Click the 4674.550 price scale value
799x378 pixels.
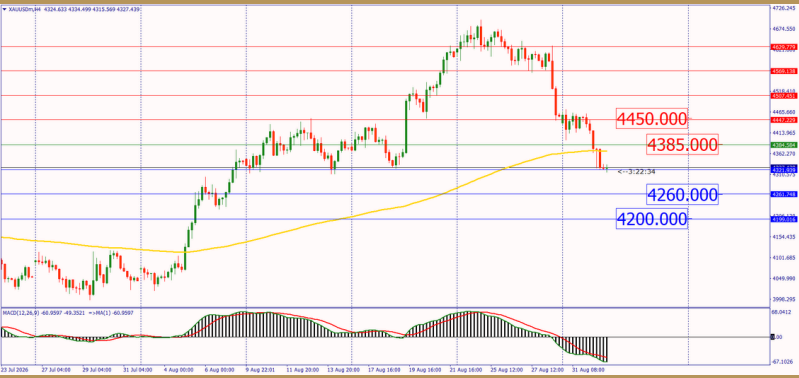784,29
